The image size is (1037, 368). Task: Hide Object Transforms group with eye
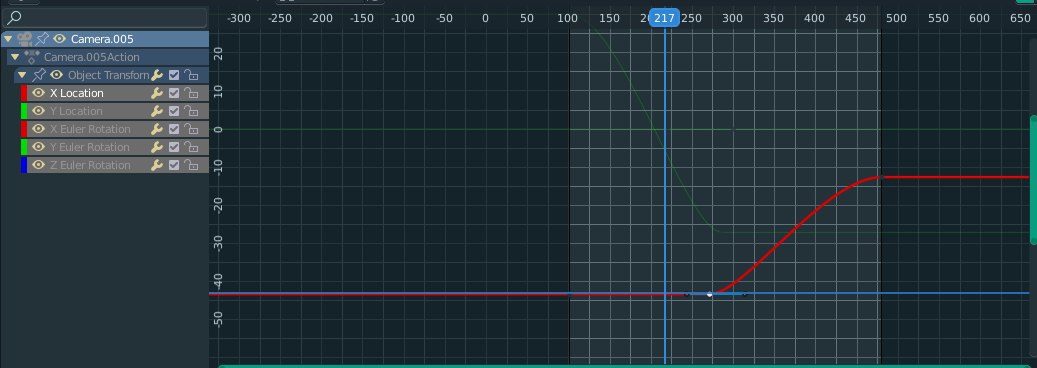57,75
